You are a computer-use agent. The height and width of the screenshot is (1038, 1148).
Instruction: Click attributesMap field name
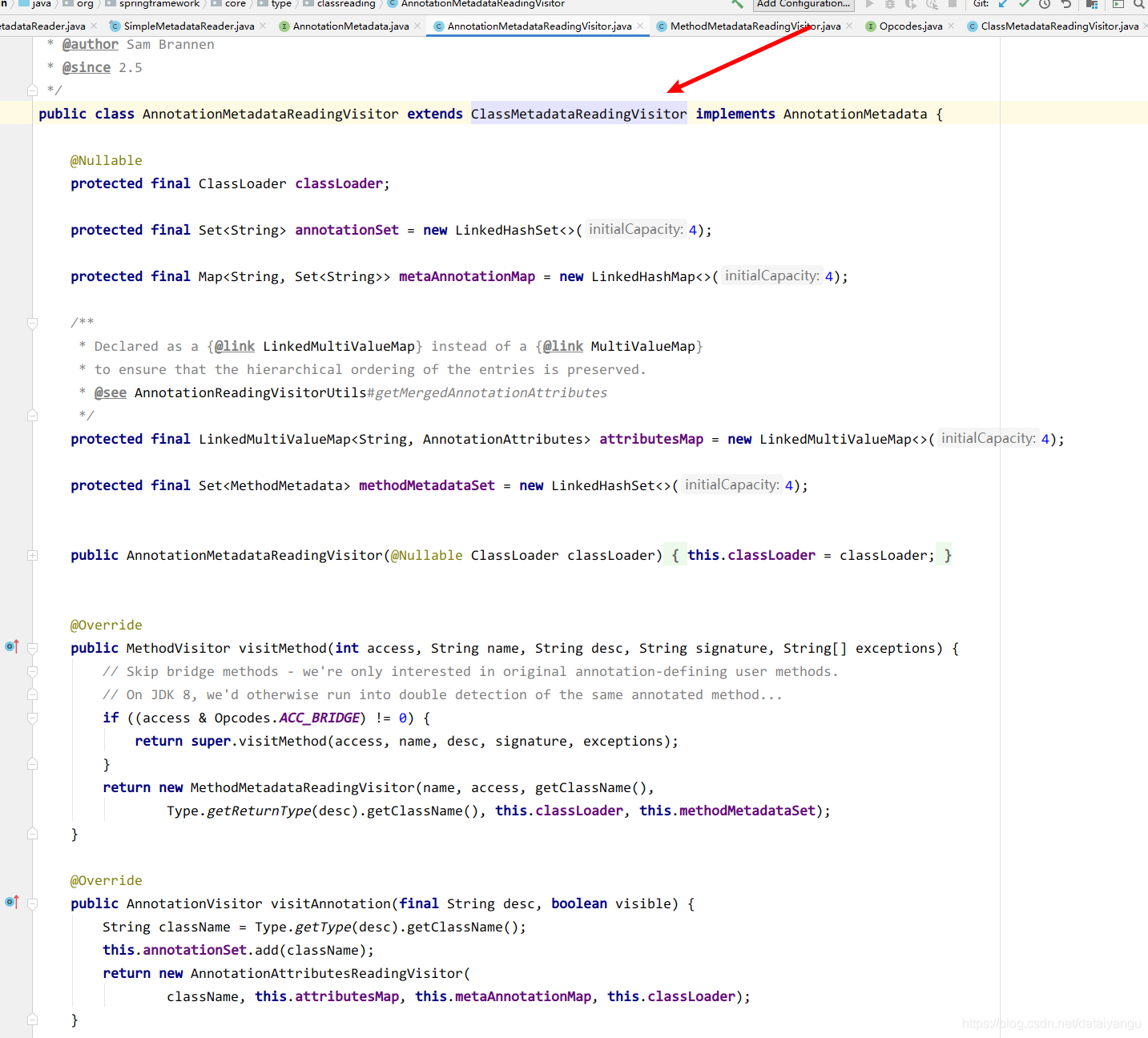[x=651, y=439]
